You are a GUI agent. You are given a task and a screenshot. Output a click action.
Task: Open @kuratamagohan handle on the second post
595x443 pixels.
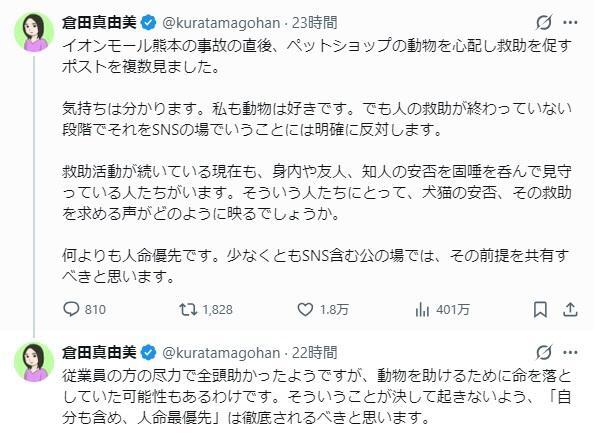221,353
